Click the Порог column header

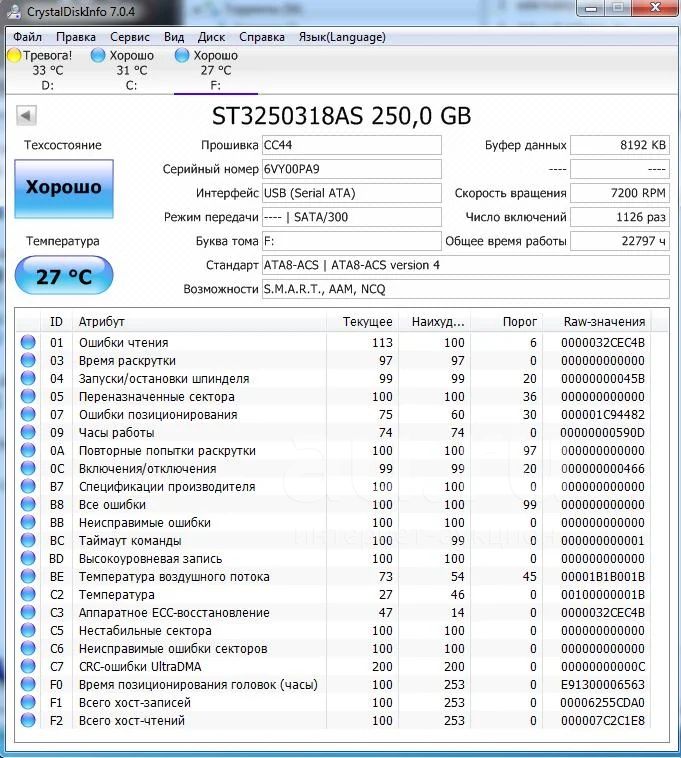coord(507,321)
